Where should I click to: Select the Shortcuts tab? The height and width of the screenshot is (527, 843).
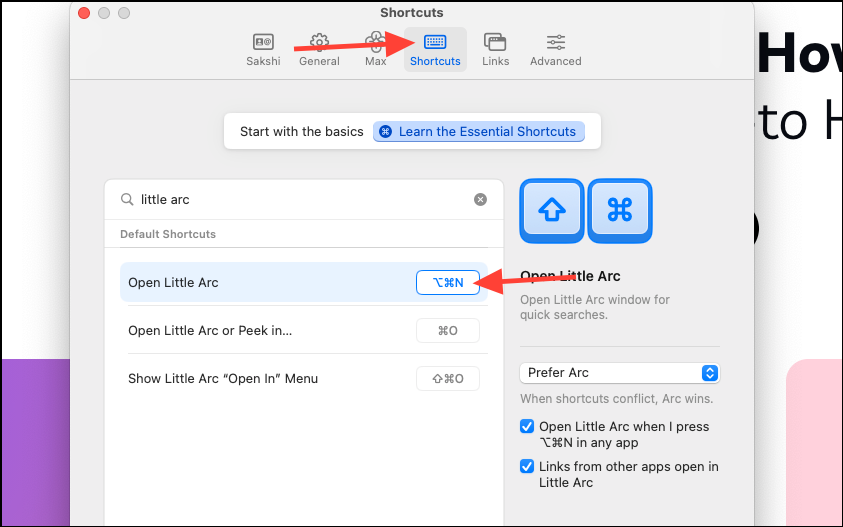click(435, 49)
